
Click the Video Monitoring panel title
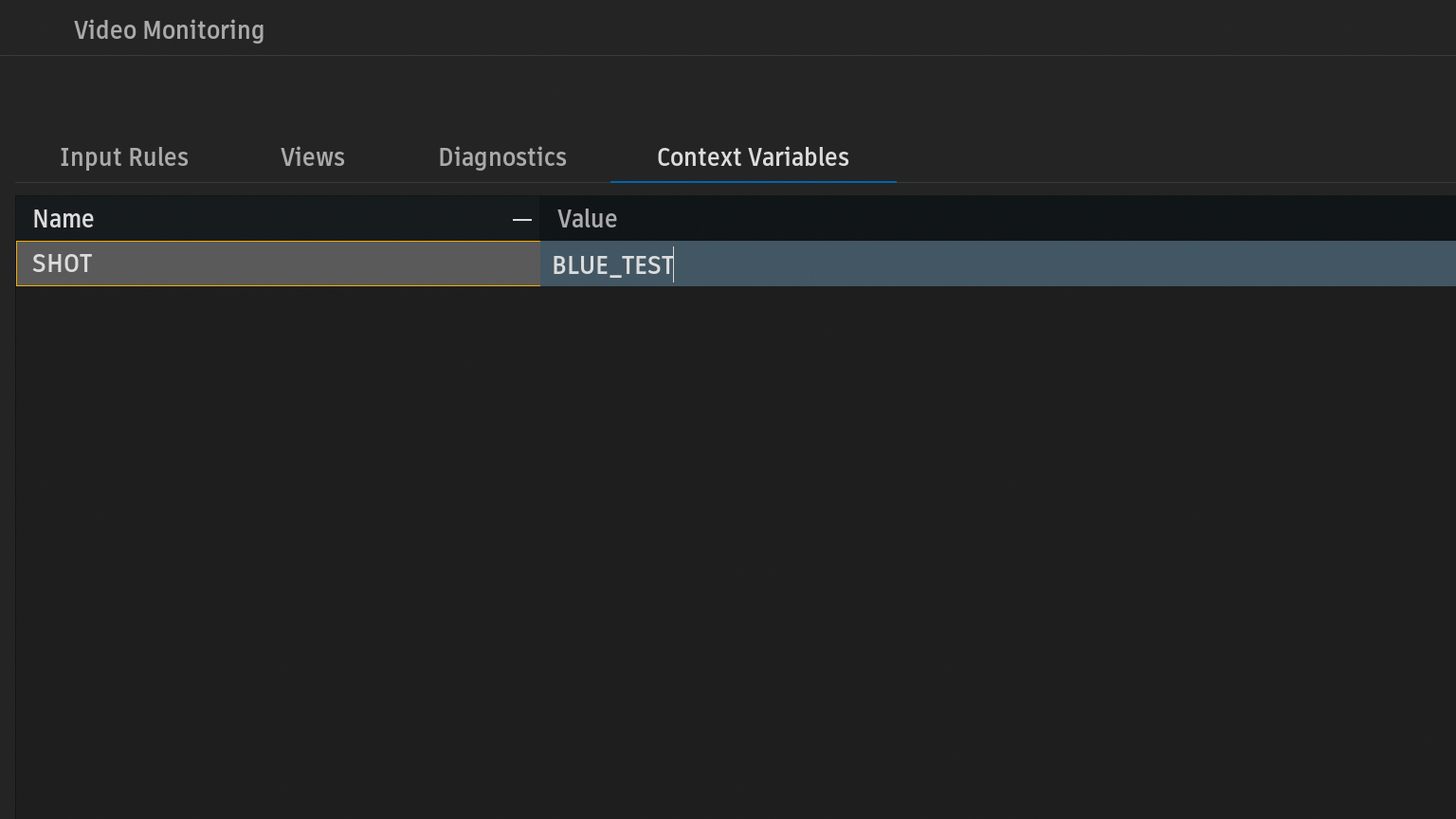(x=169, y=30)
